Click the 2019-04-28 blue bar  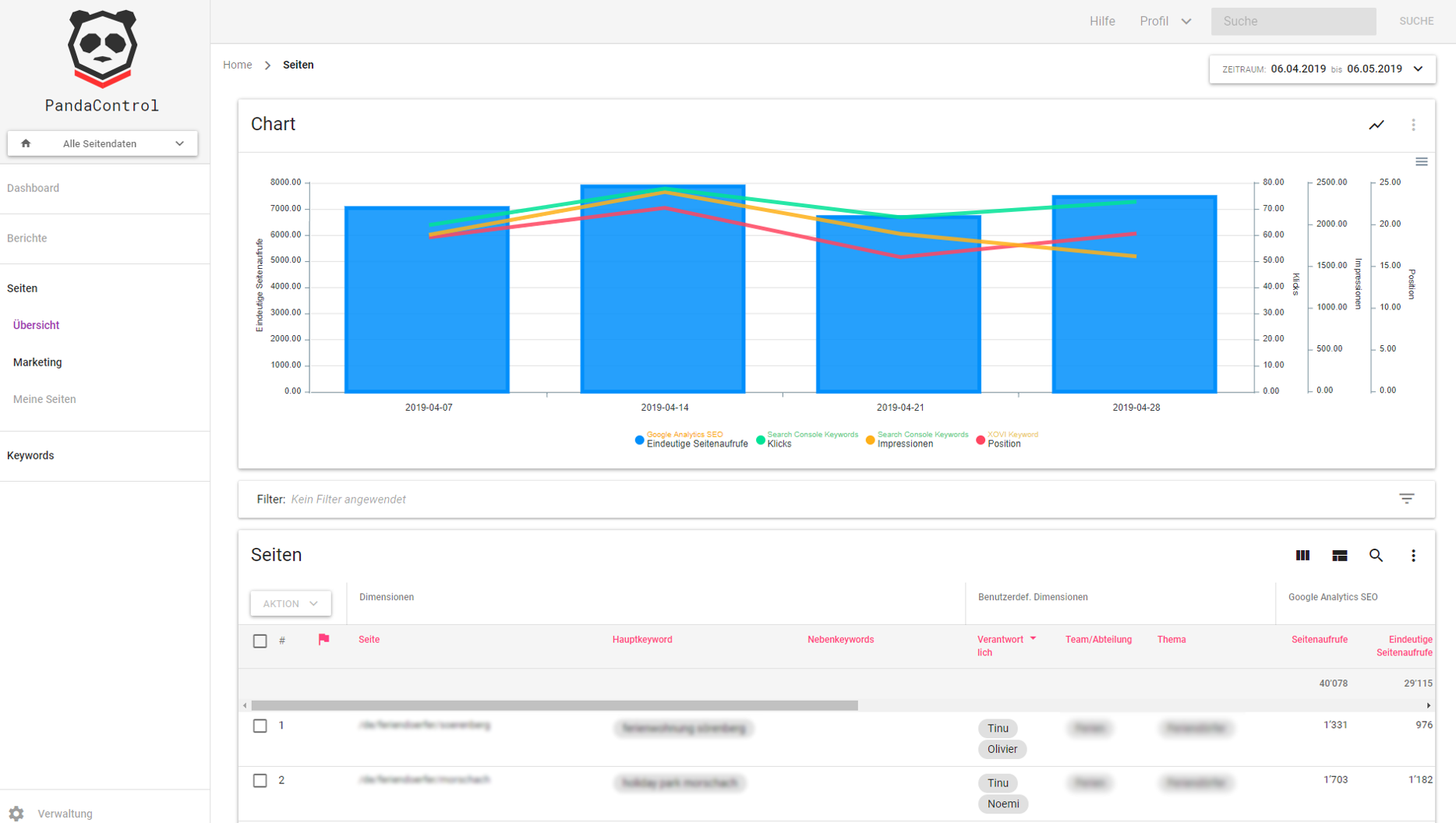point(1134,294)
